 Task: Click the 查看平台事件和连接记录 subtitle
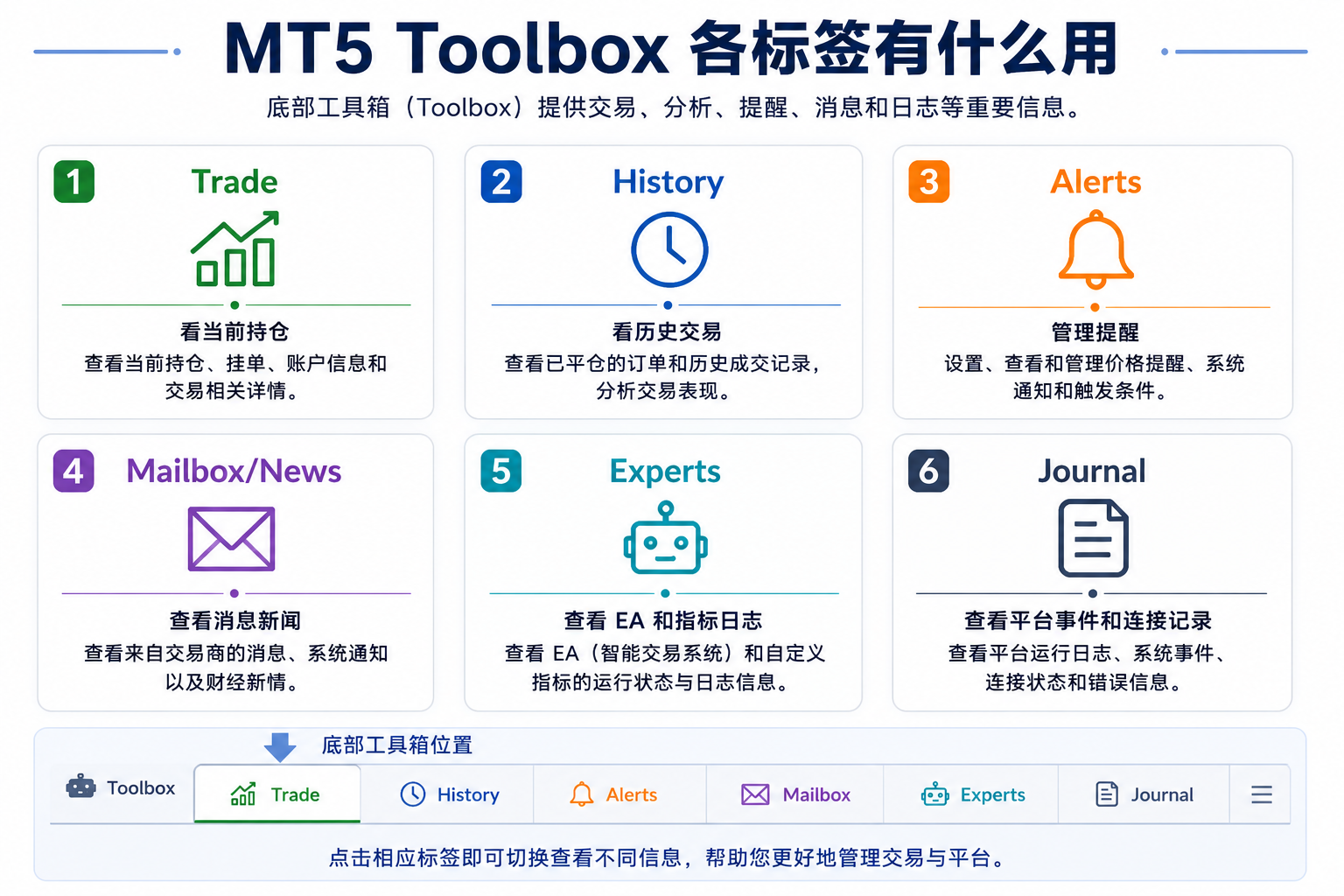point(1088,620)
